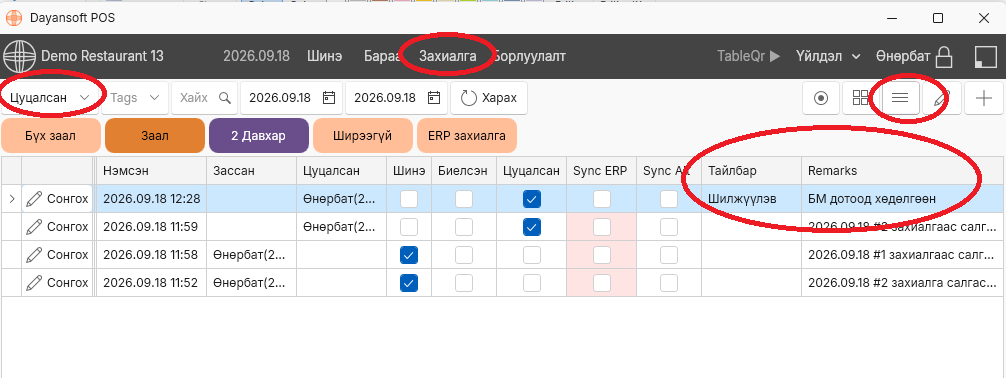Image resolution: width=1006 pixels, height=378 pixels.
Task: Uncheck Шинэ checkbox in the 11:52 row
Action: 409,282
